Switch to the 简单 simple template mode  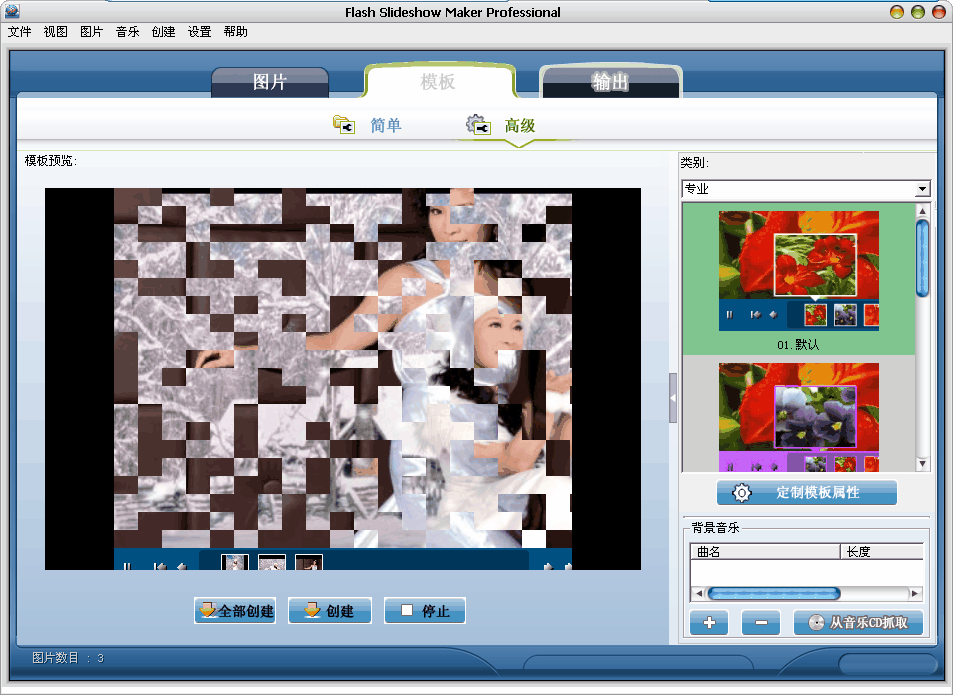(368, 126)
